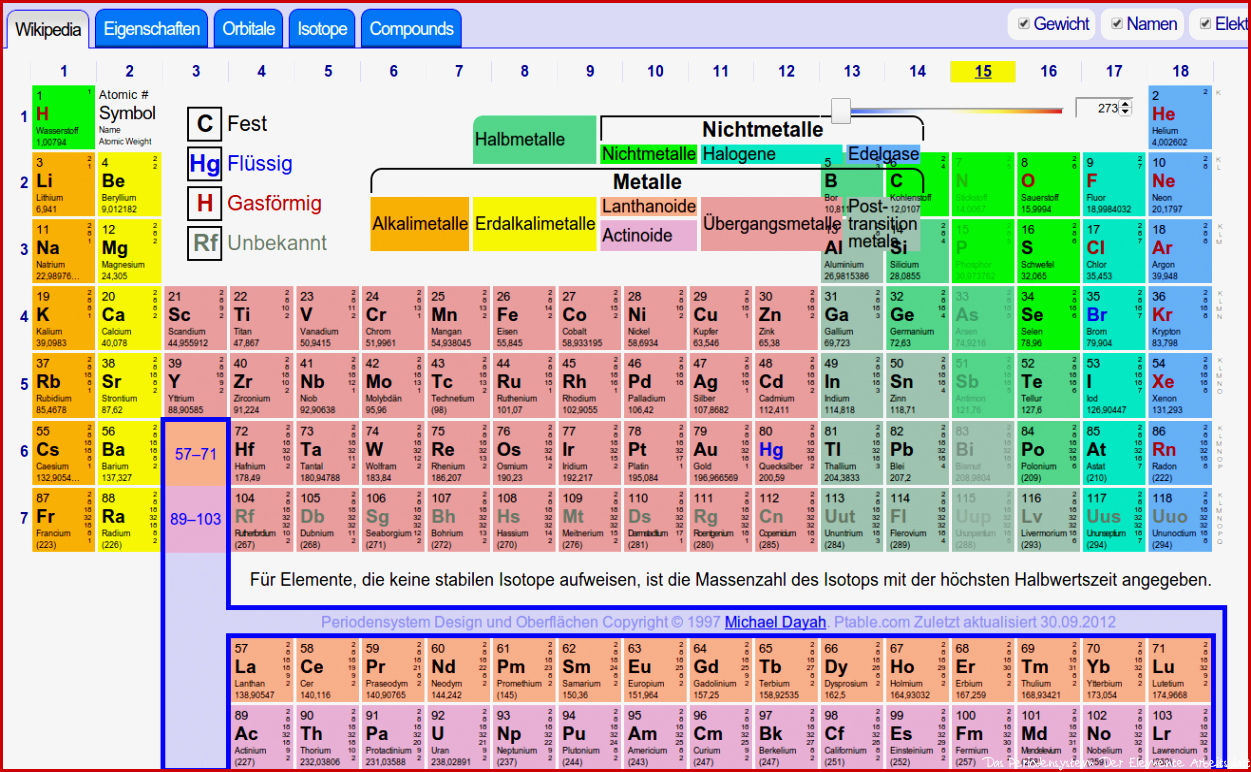Viewport: 1251px width, 772px height.
Task: Click the Flüssig legend box marked Hg
Action: click(205, 164)
